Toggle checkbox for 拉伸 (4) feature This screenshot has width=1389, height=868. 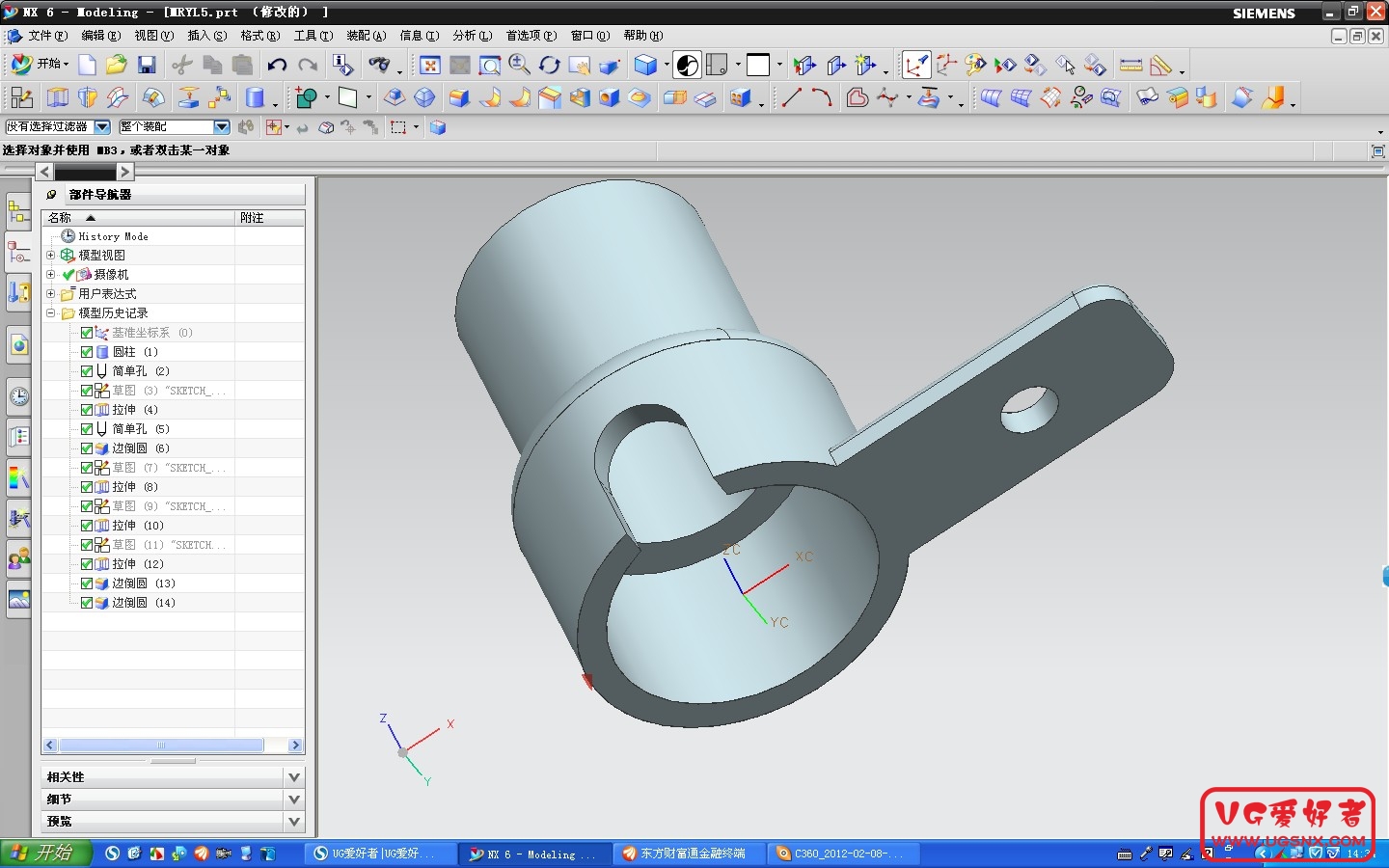point(87,410)
